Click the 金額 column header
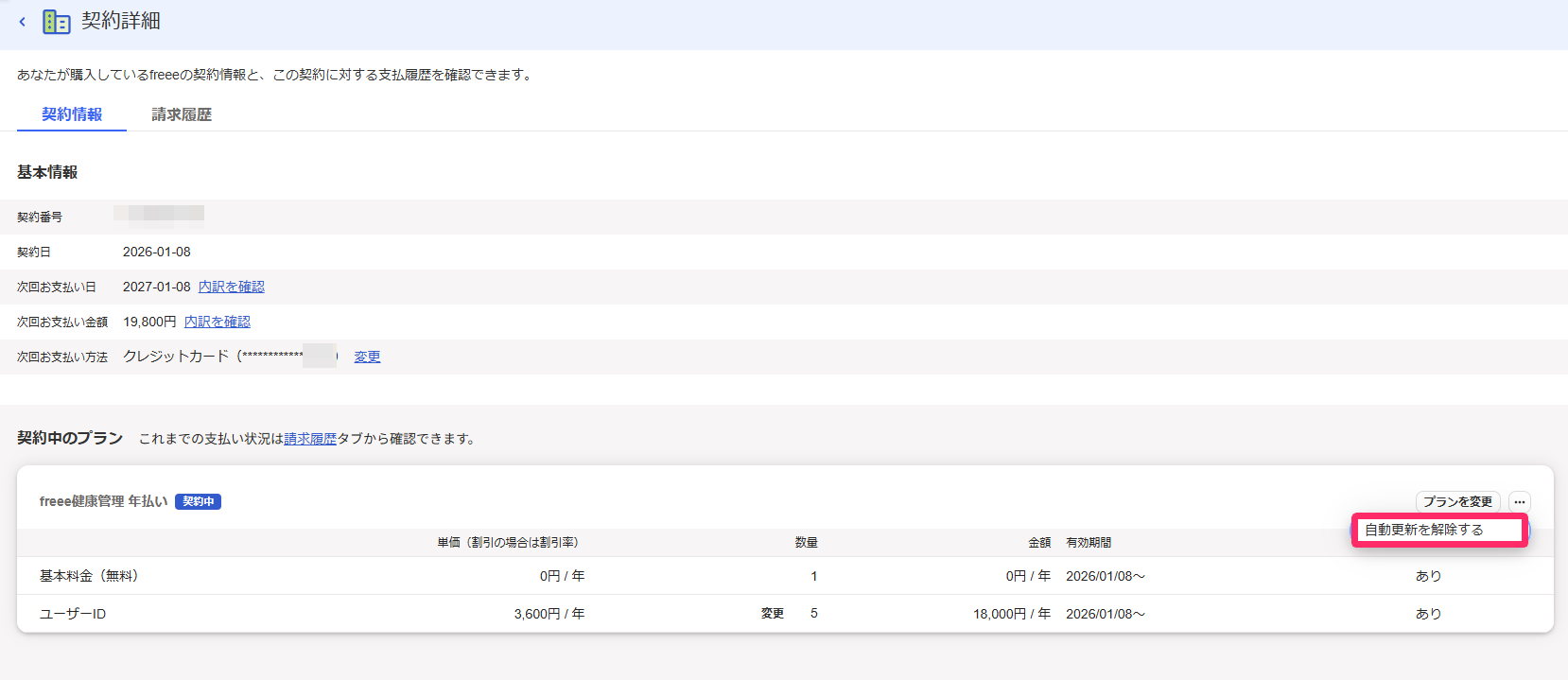The height and width of the screenshot is (680, 1568). pyautogui.click(x=1039, y=543)
